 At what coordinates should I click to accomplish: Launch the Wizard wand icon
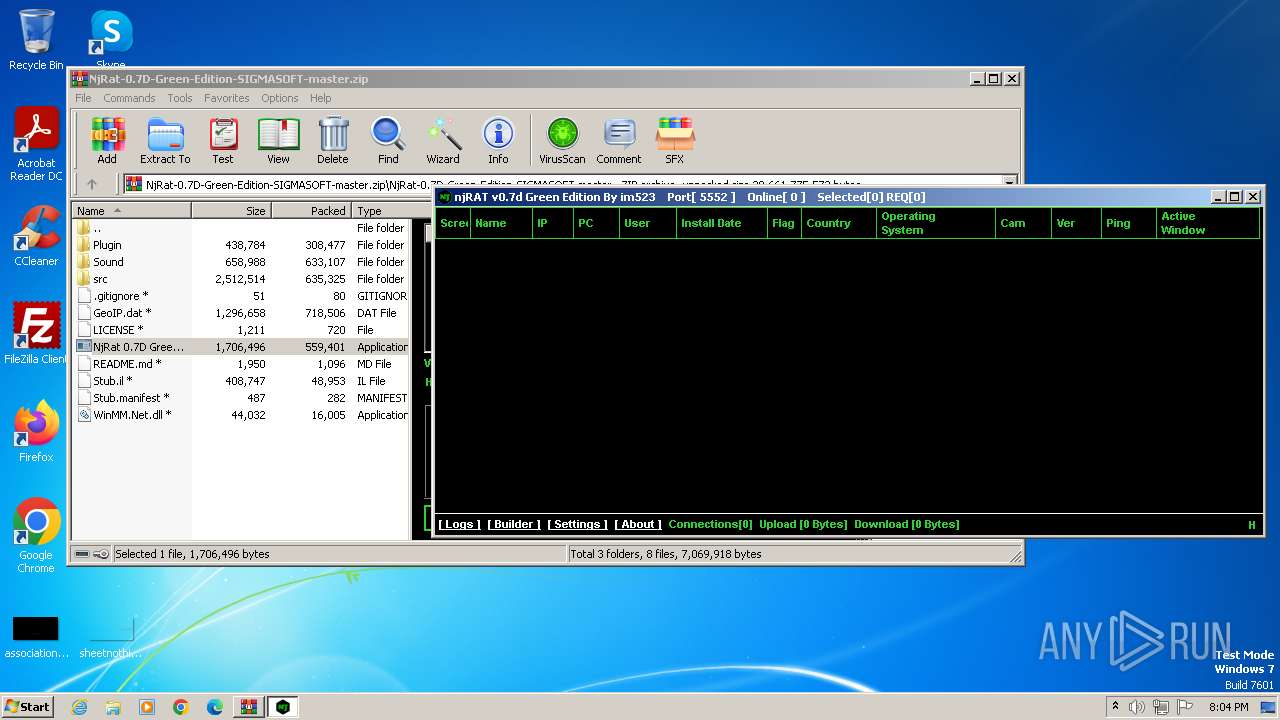[443, 141]
